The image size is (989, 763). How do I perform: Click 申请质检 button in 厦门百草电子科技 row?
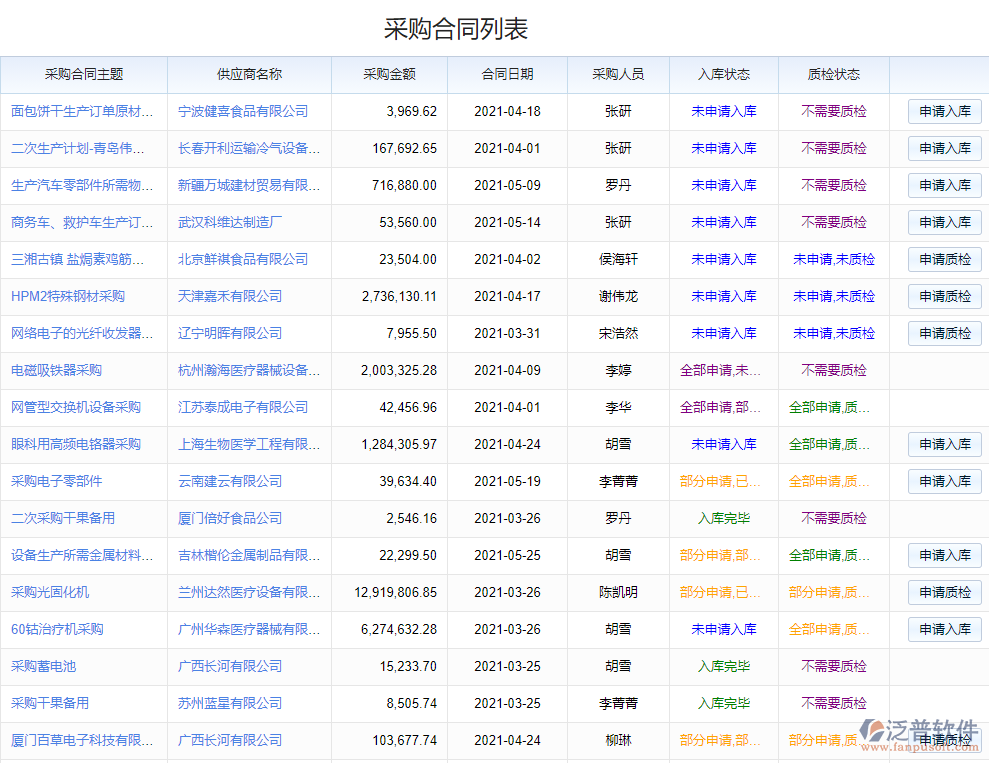944,740
